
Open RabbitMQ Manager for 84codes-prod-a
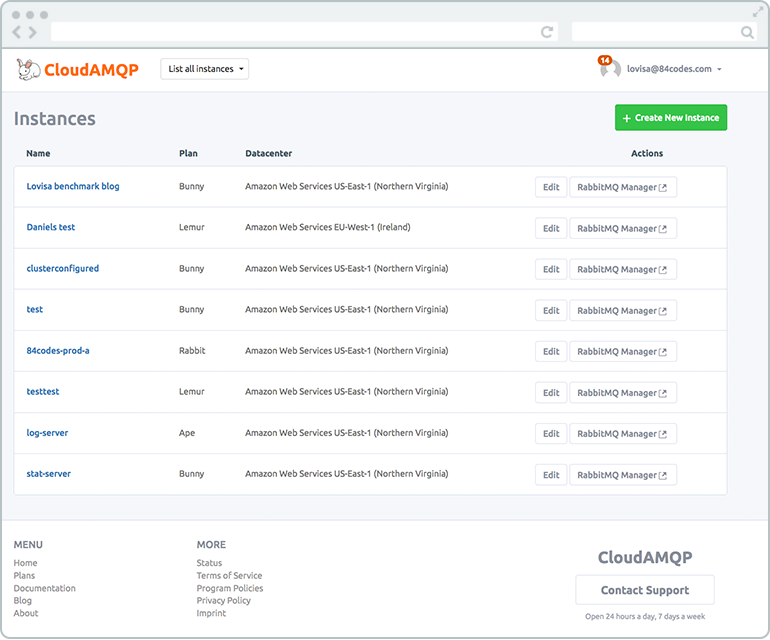[623, 352]
